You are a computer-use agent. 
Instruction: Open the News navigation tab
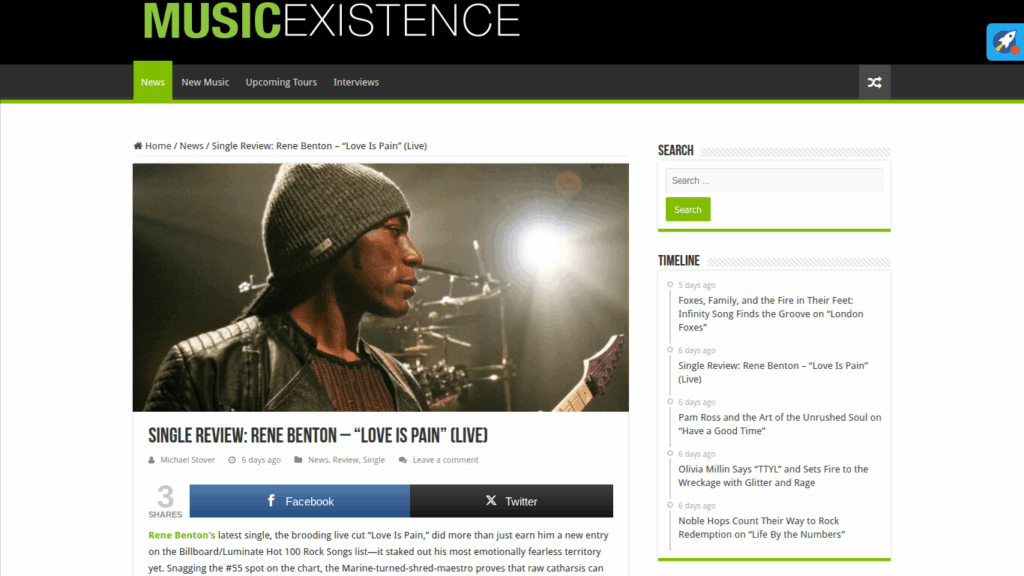coord(153,82)
